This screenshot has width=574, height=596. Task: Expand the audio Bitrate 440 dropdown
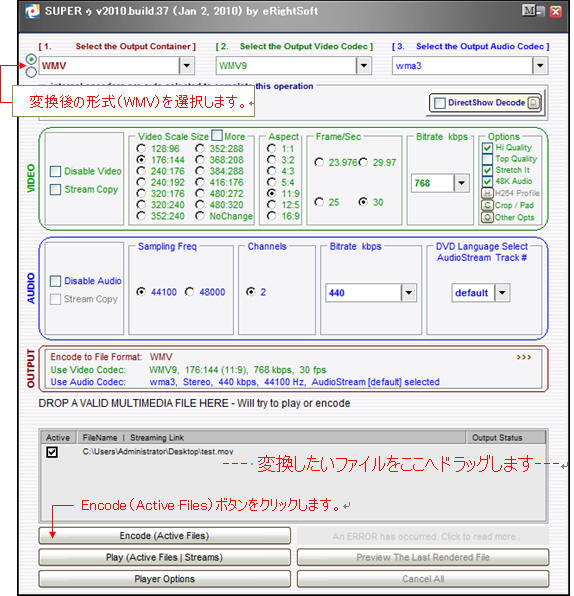409,293
